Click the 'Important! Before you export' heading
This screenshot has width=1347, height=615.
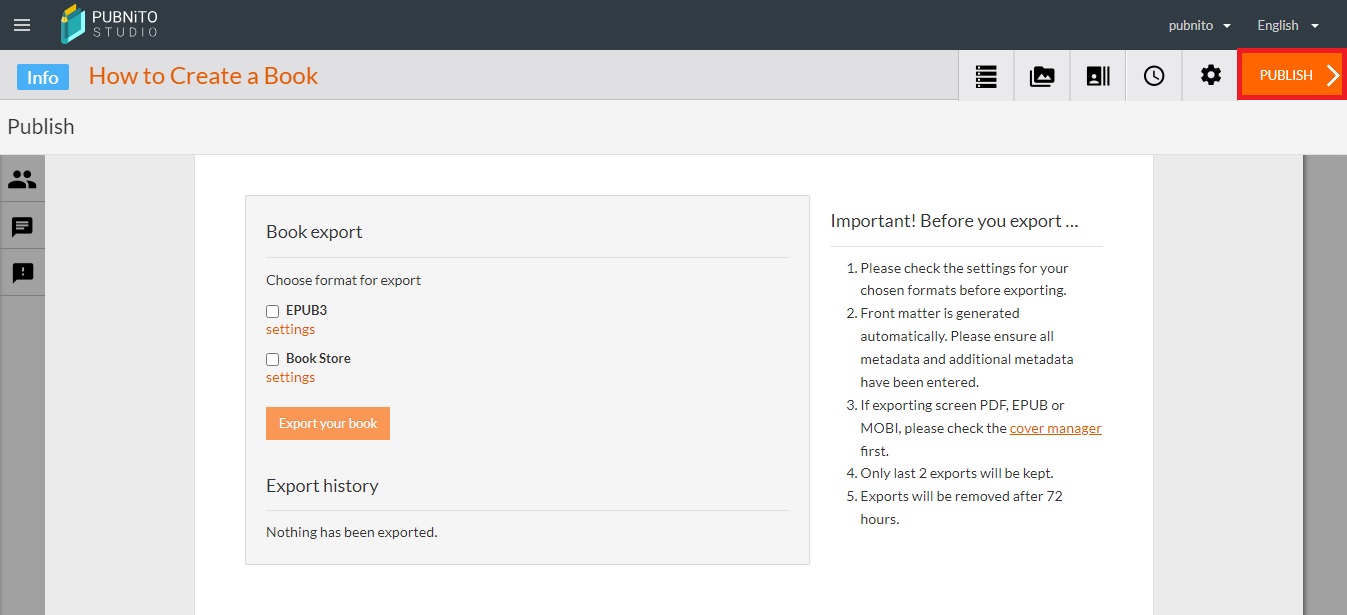click(954, 221)
